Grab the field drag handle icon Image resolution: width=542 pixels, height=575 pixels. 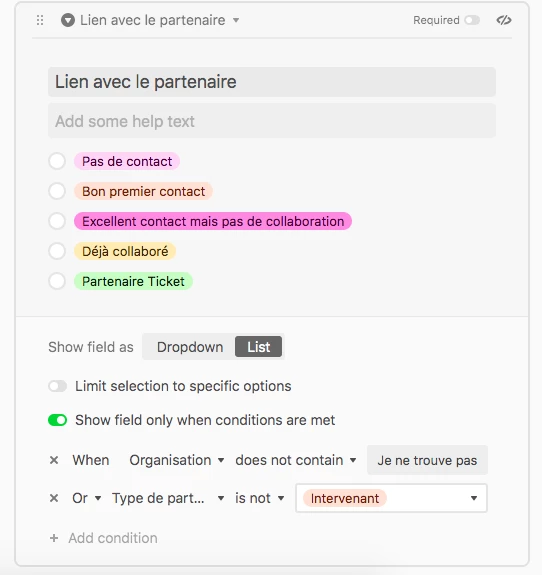[x=40, y=20]
